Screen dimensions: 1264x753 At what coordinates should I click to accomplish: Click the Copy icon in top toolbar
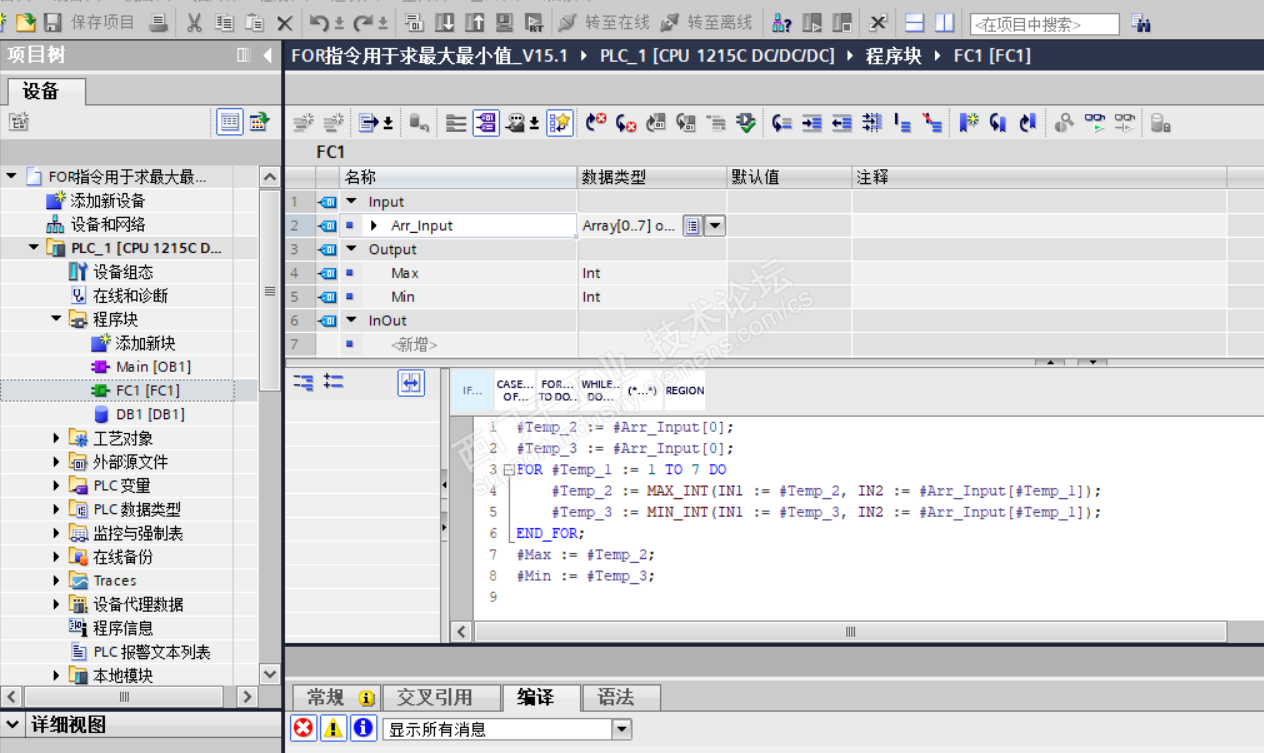(x=225, y=22)
